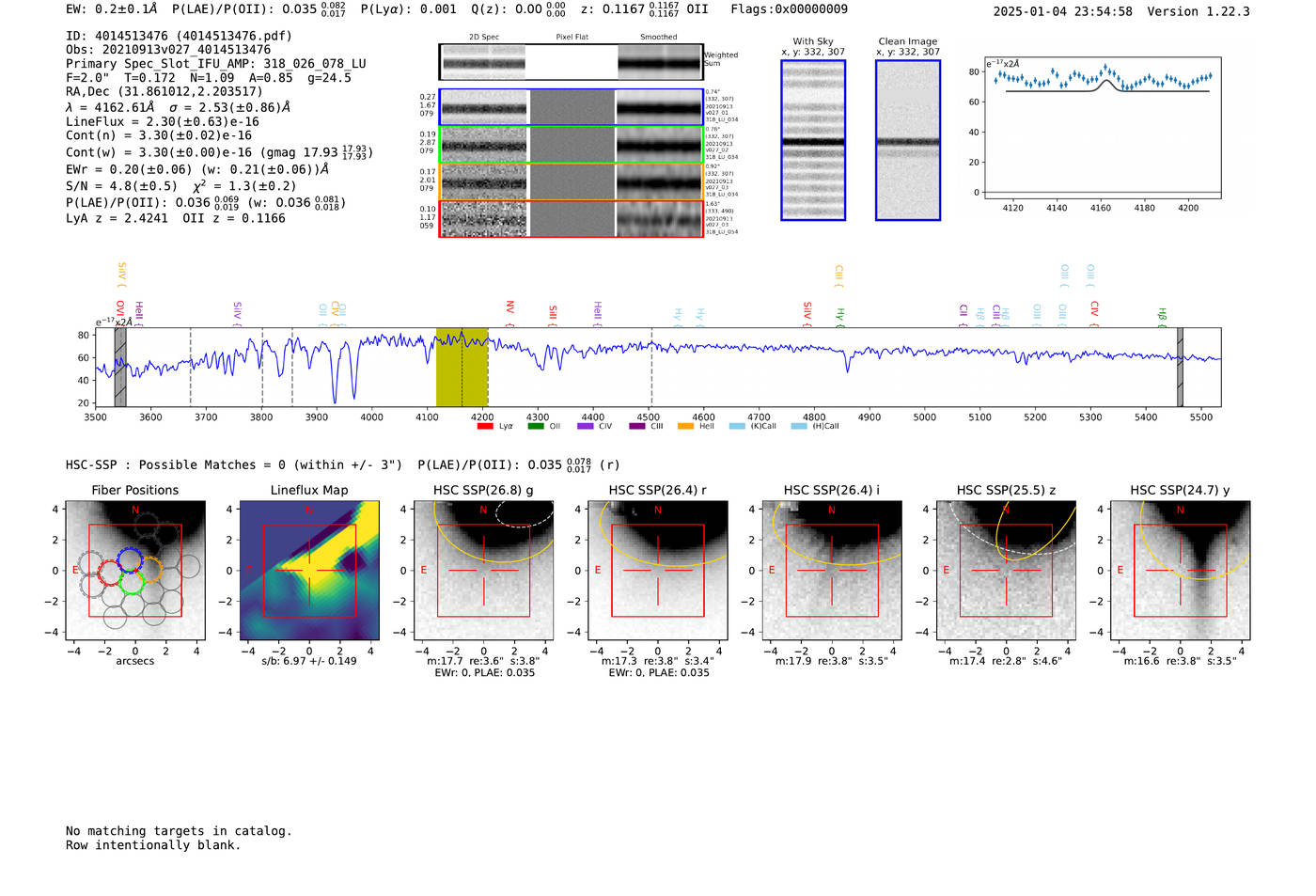Image resolution: width=1316 pixels, height=896 pixels.
Task: Click the yellow highlighted band in spectrum
Action: 462,368
